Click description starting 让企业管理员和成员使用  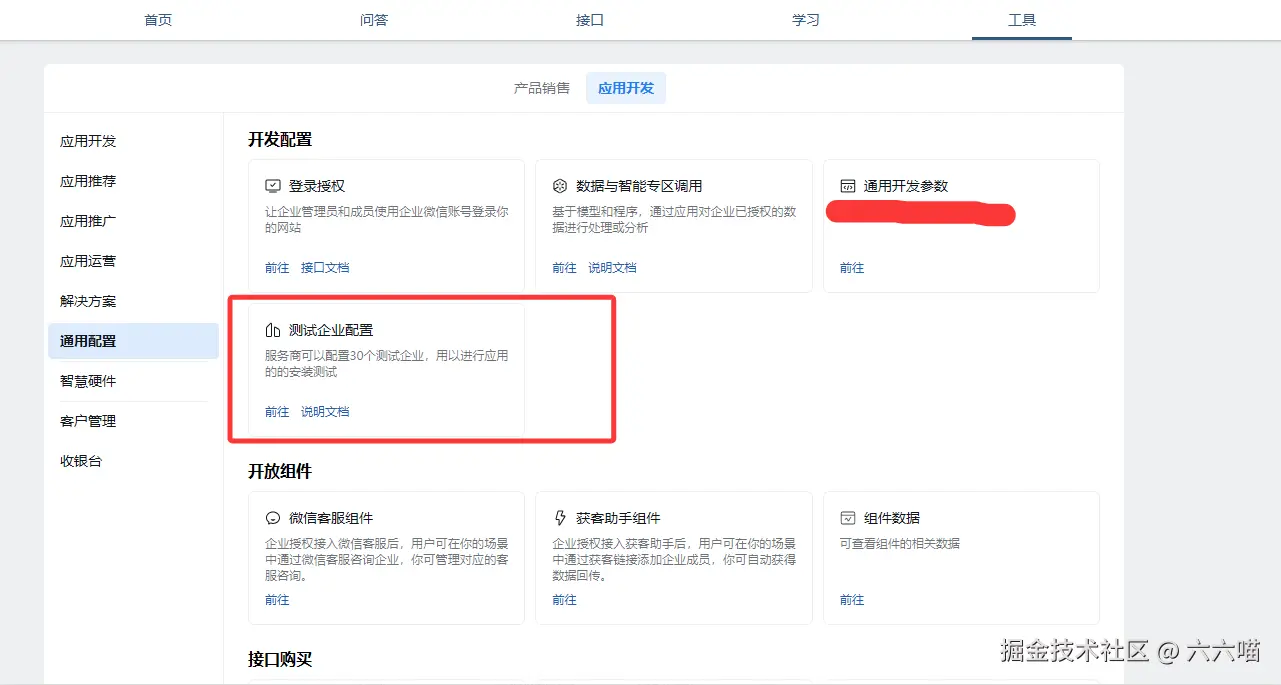point(387,220)
